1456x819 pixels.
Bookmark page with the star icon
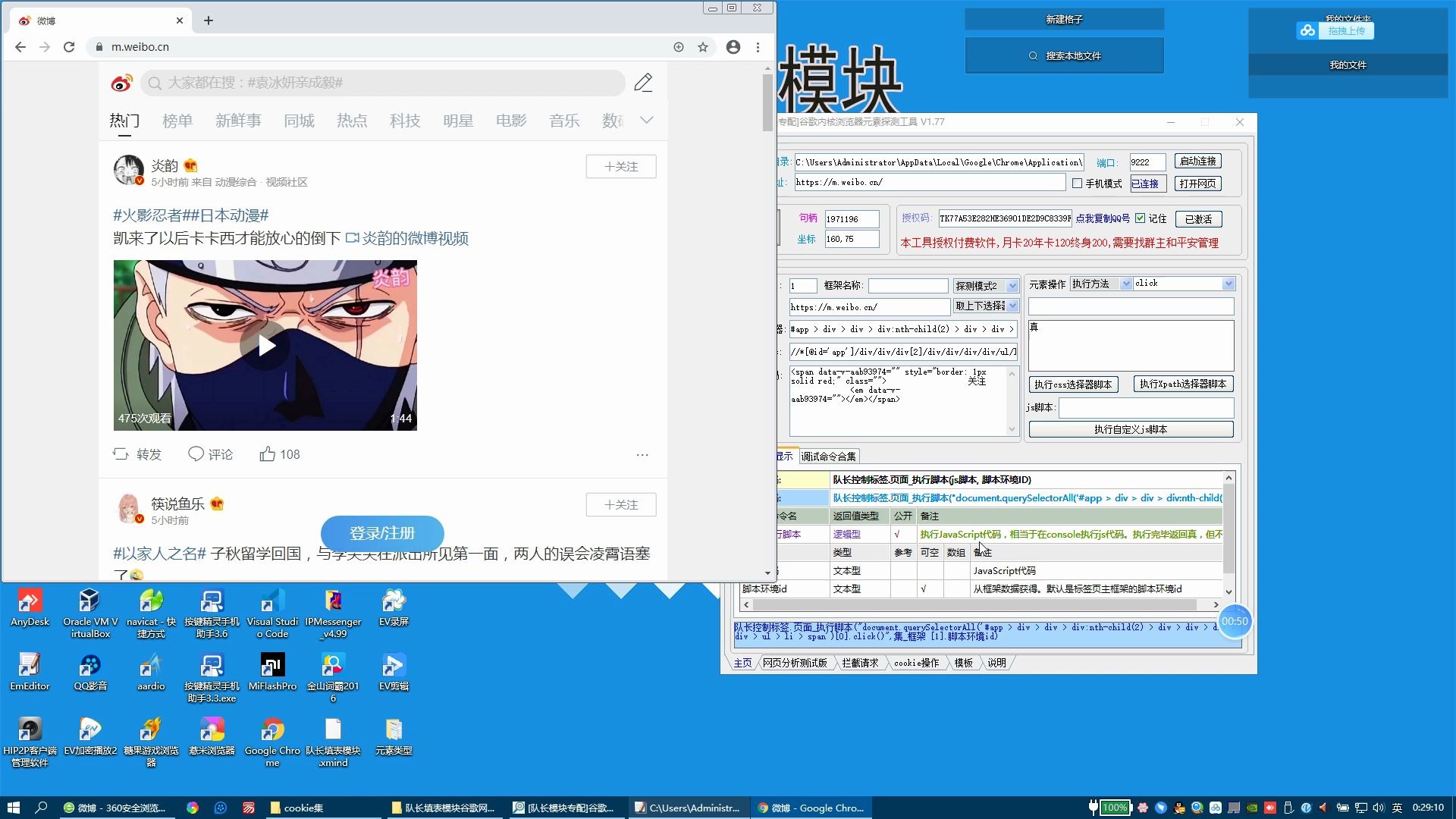tap(703, 47)
